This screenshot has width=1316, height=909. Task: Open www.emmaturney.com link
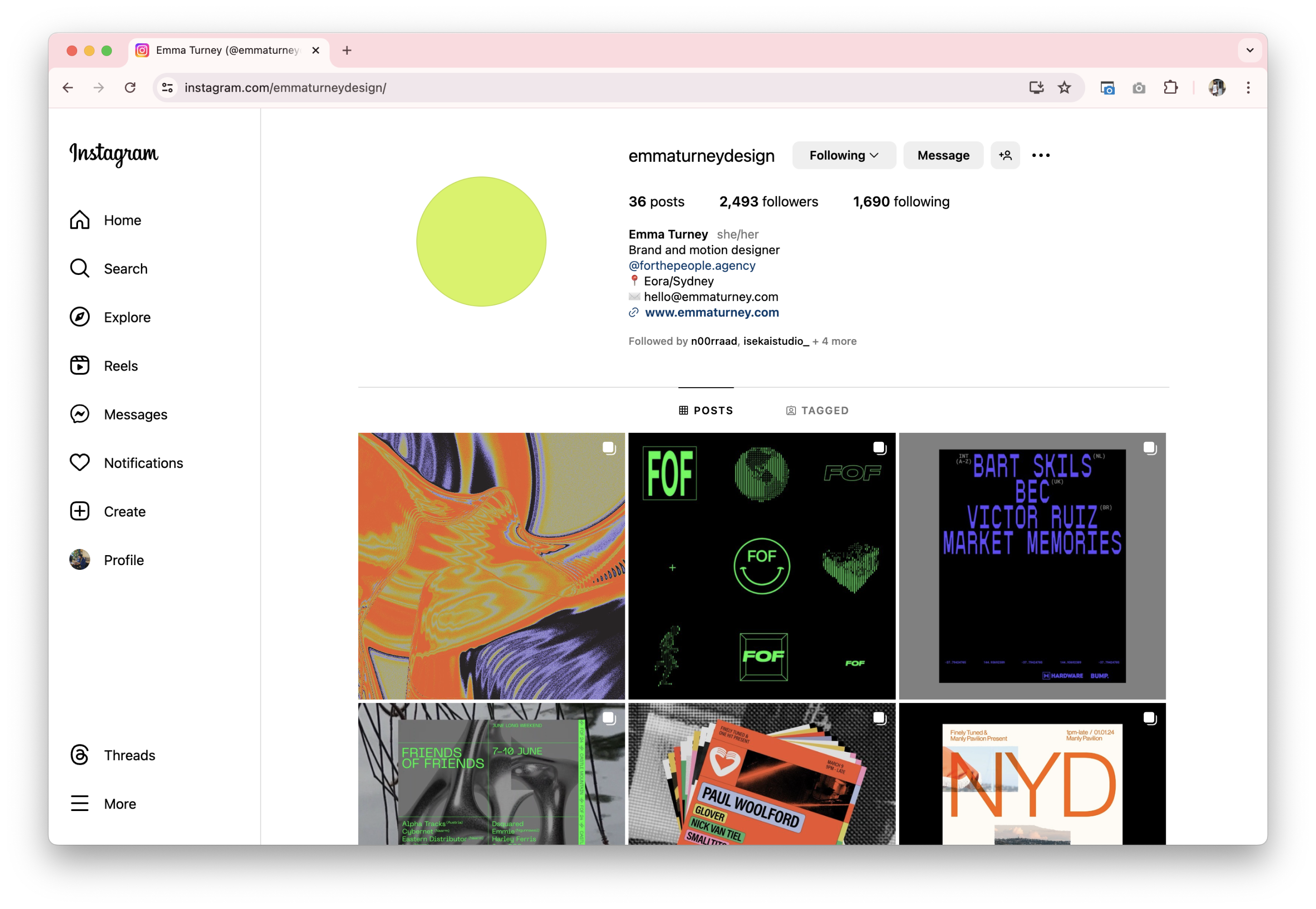712,312
